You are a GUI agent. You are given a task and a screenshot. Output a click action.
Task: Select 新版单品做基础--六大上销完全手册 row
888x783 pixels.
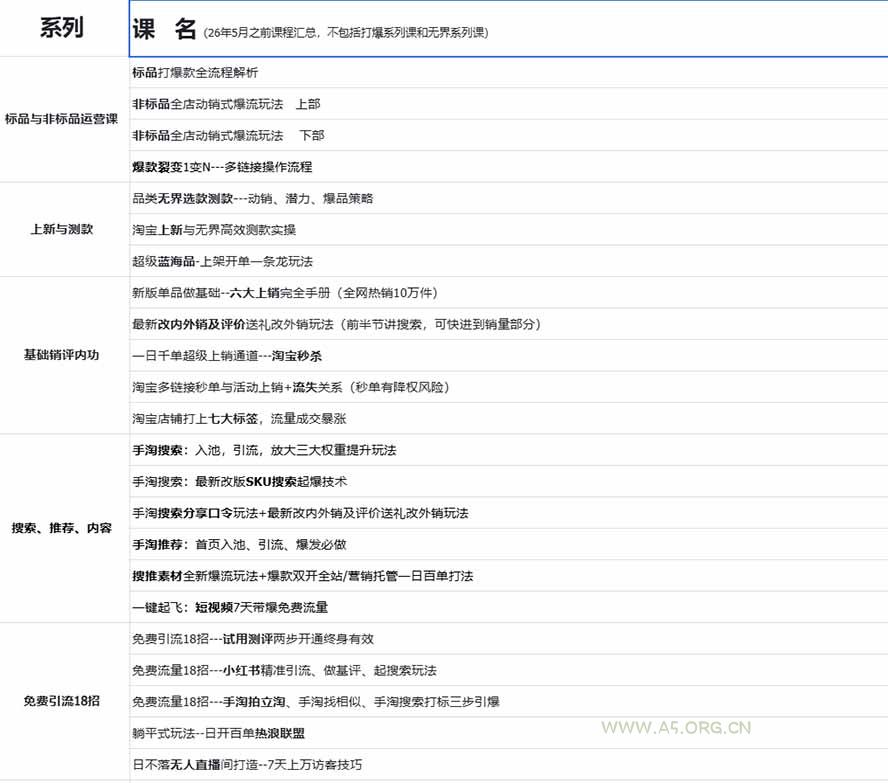pos(509,293)
